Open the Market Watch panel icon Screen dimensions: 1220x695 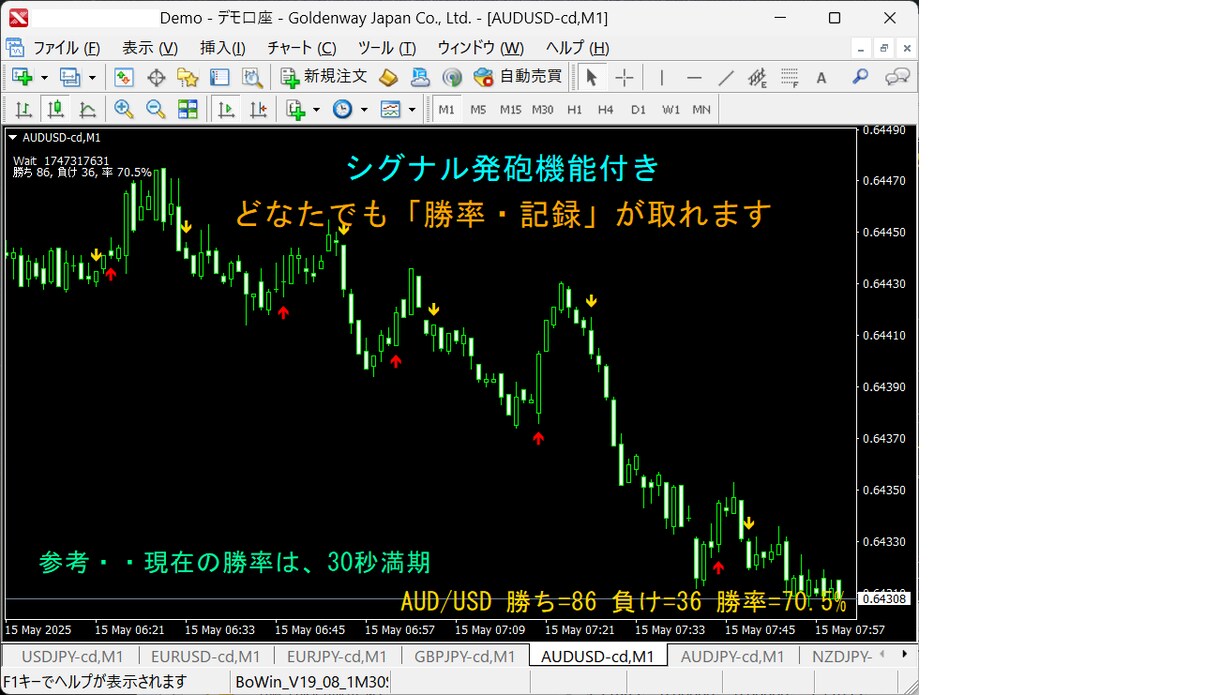point(124,77)
